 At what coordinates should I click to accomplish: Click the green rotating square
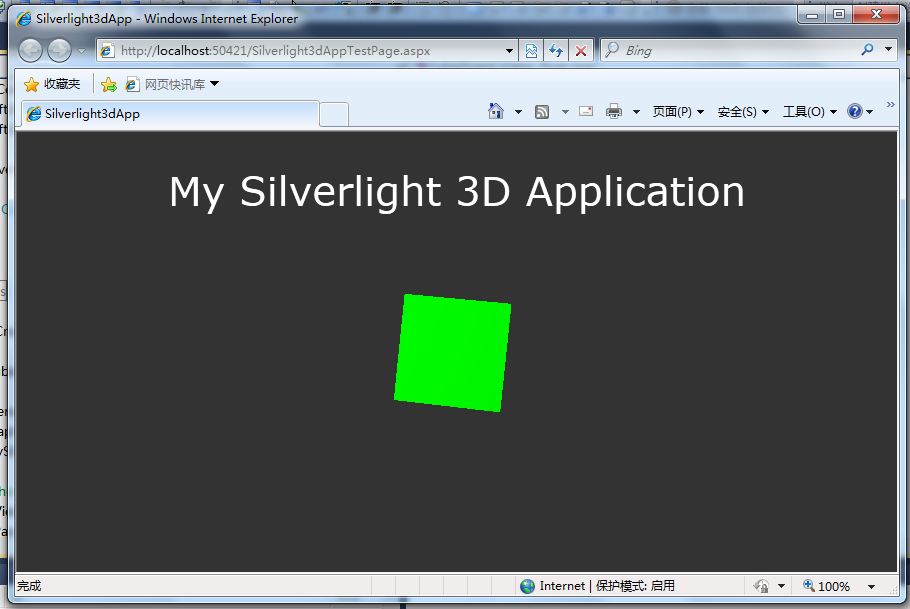coord(453,352)
